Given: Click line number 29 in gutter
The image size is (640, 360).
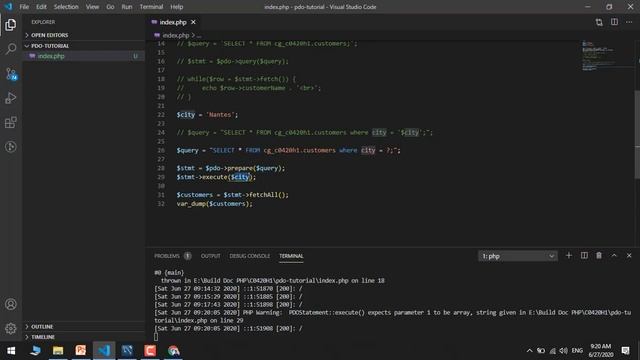Looking at the screenshot, I should [x=161, y=177].
